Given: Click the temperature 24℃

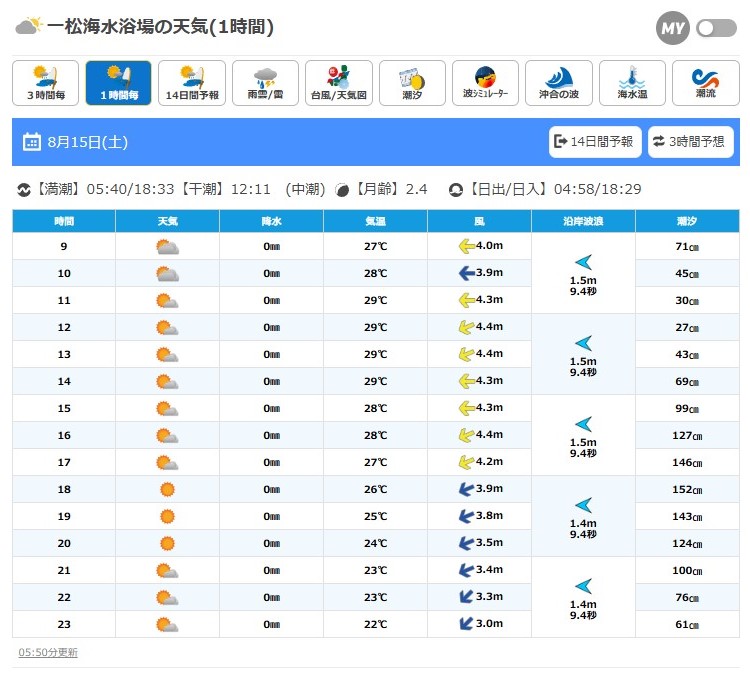Looking at the screenshot, I should (x=375, y=543).
